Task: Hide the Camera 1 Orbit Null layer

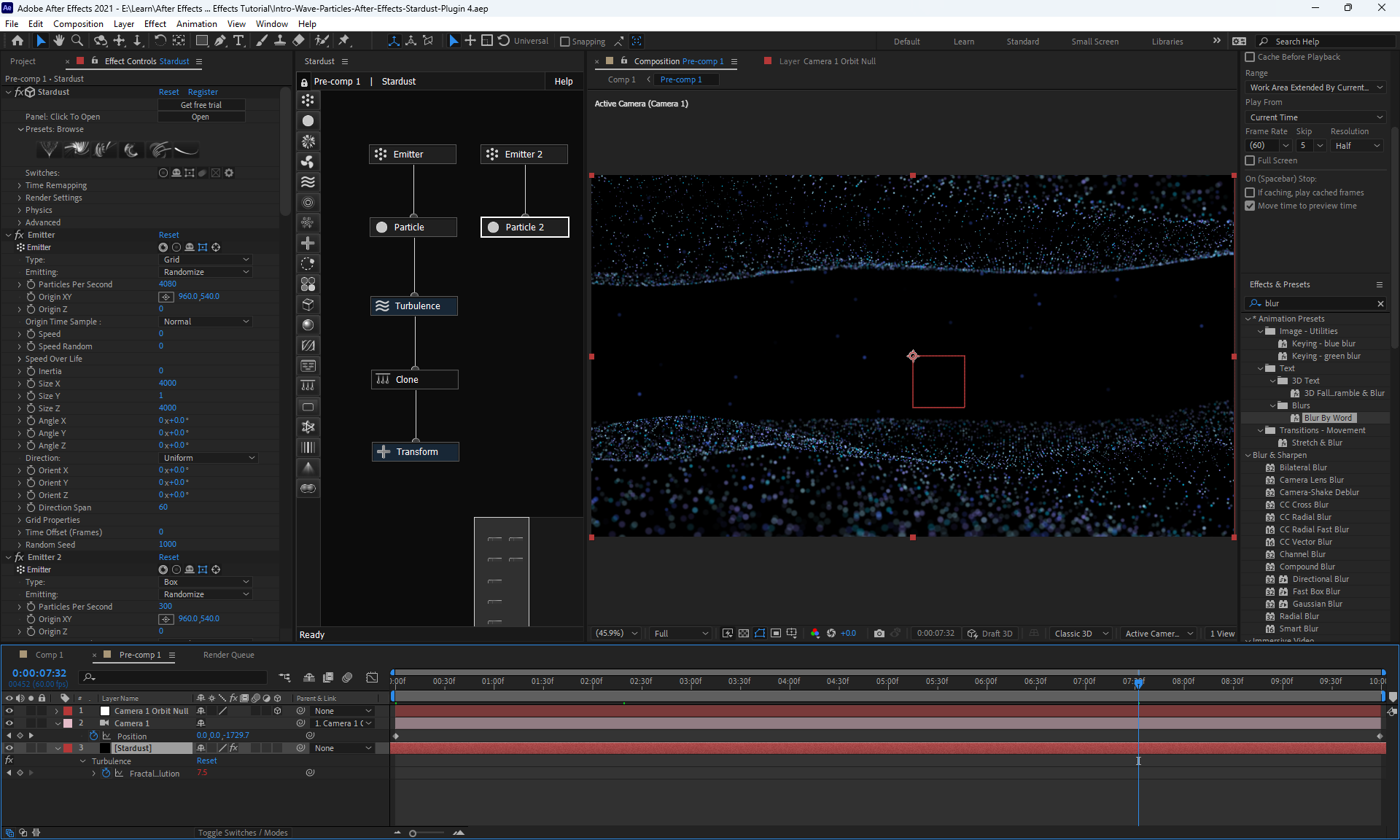Action: click(9, 711)
